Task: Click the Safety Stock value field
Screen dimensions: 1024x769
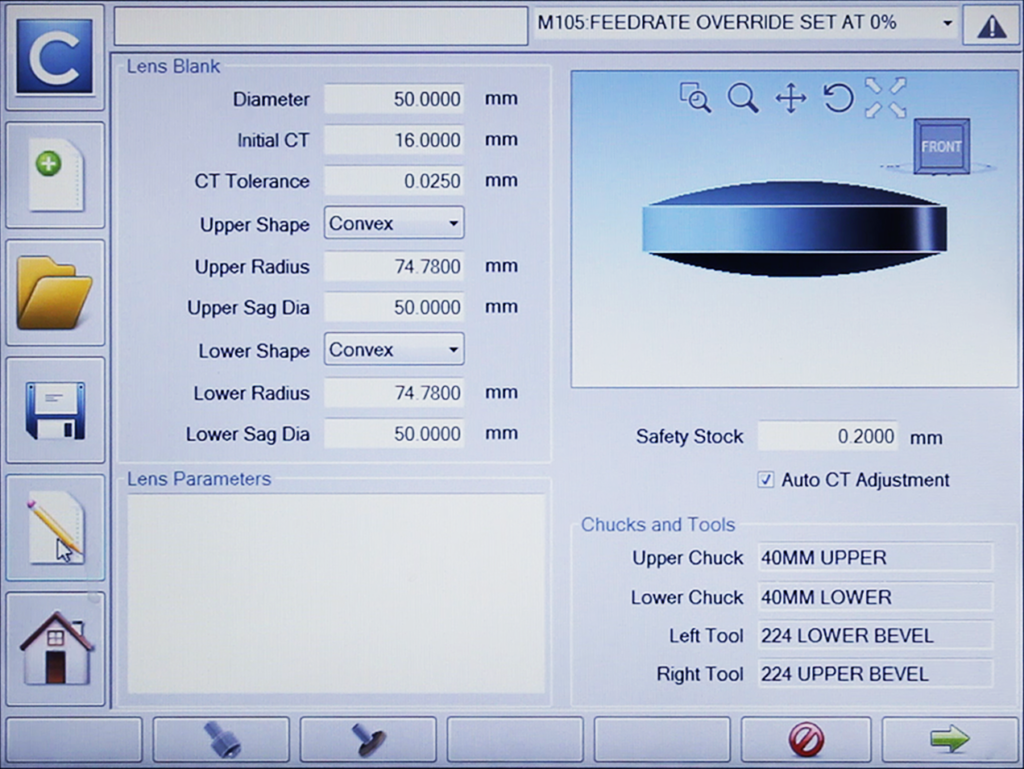Action: coord(827,437)
